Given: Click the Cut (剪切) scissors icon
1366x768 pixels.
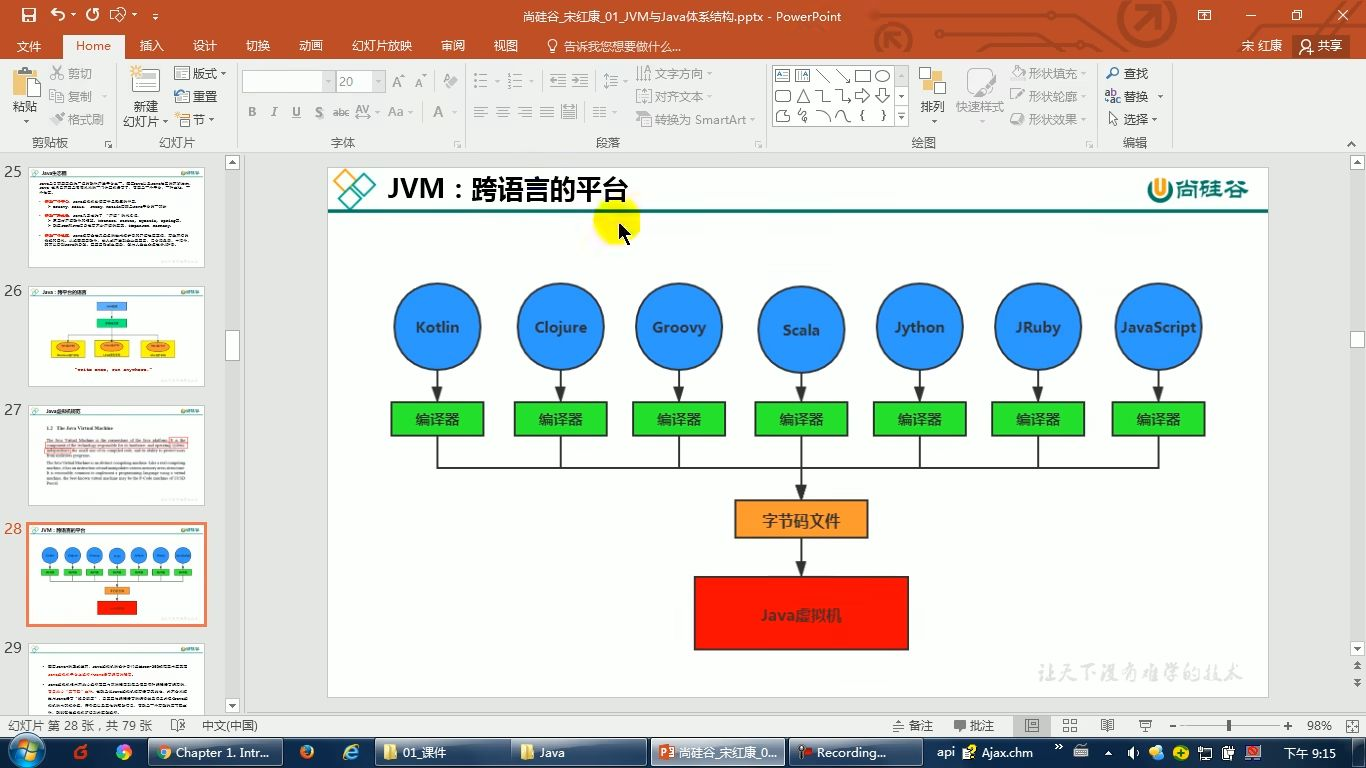Looking at the screenshot, I should coord(57,73).
